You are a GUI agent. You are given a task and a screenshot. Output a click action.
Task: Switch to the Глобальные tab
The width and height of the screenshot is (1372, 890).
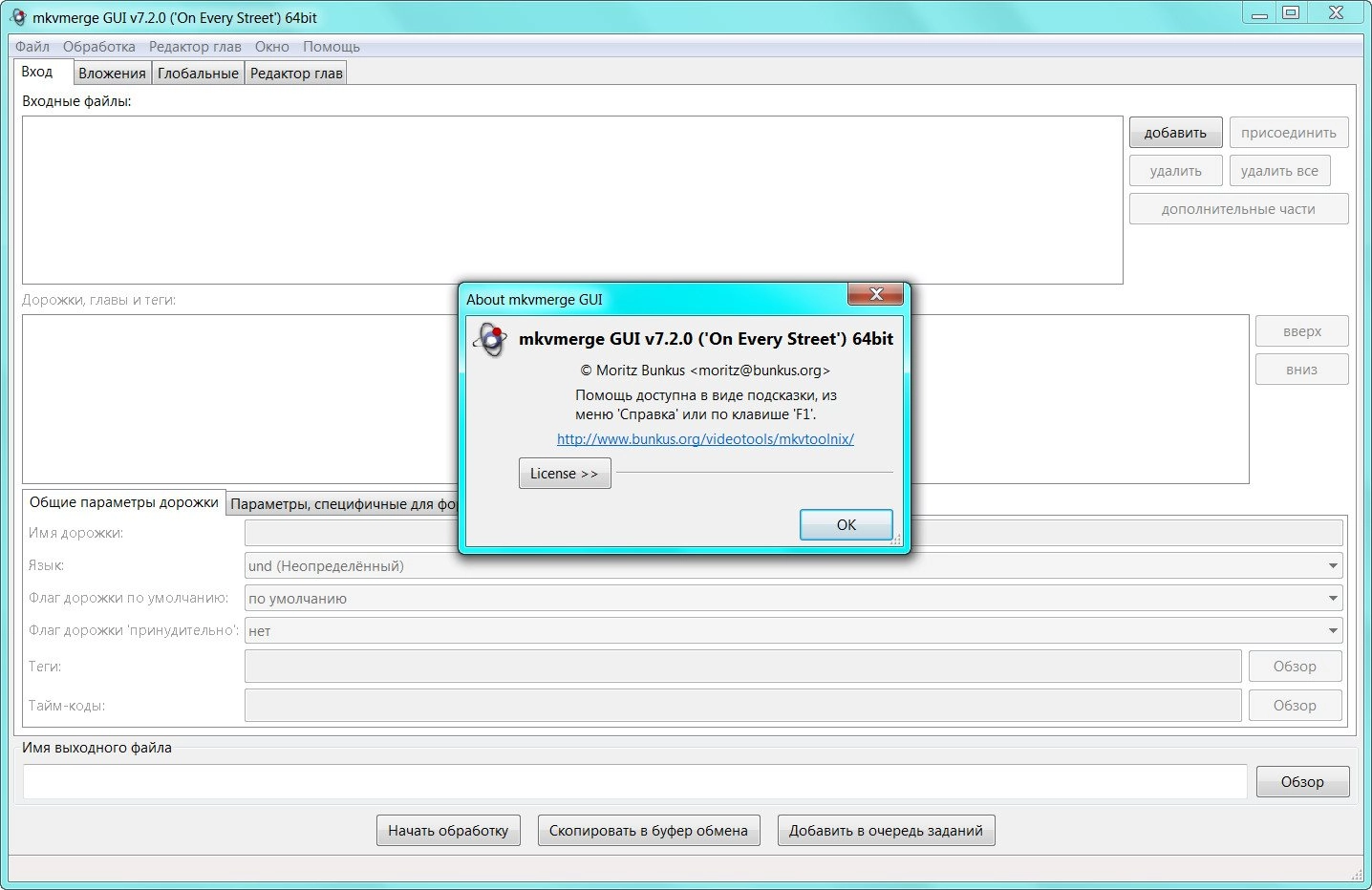pyautogui.click(x=198, y=74)
